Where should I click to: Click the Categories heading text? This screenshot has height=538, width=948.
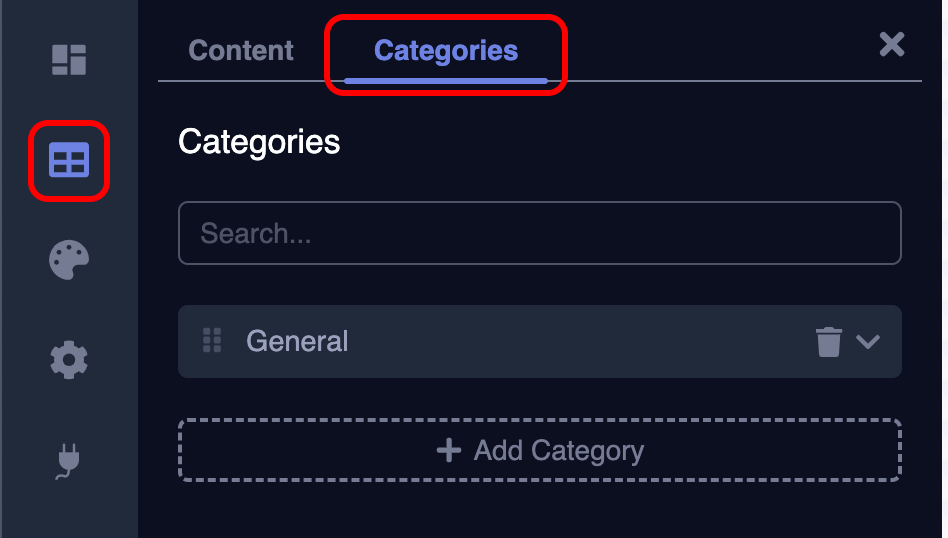pyautogui.click(x=259, y=142)
